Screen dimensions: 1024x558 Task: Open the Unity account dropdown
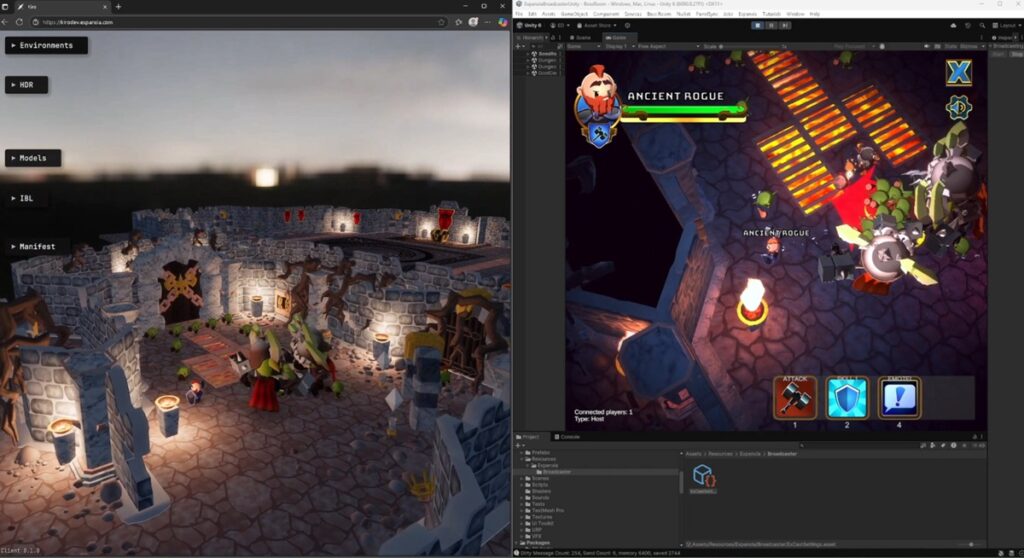(x=560, y=25)
